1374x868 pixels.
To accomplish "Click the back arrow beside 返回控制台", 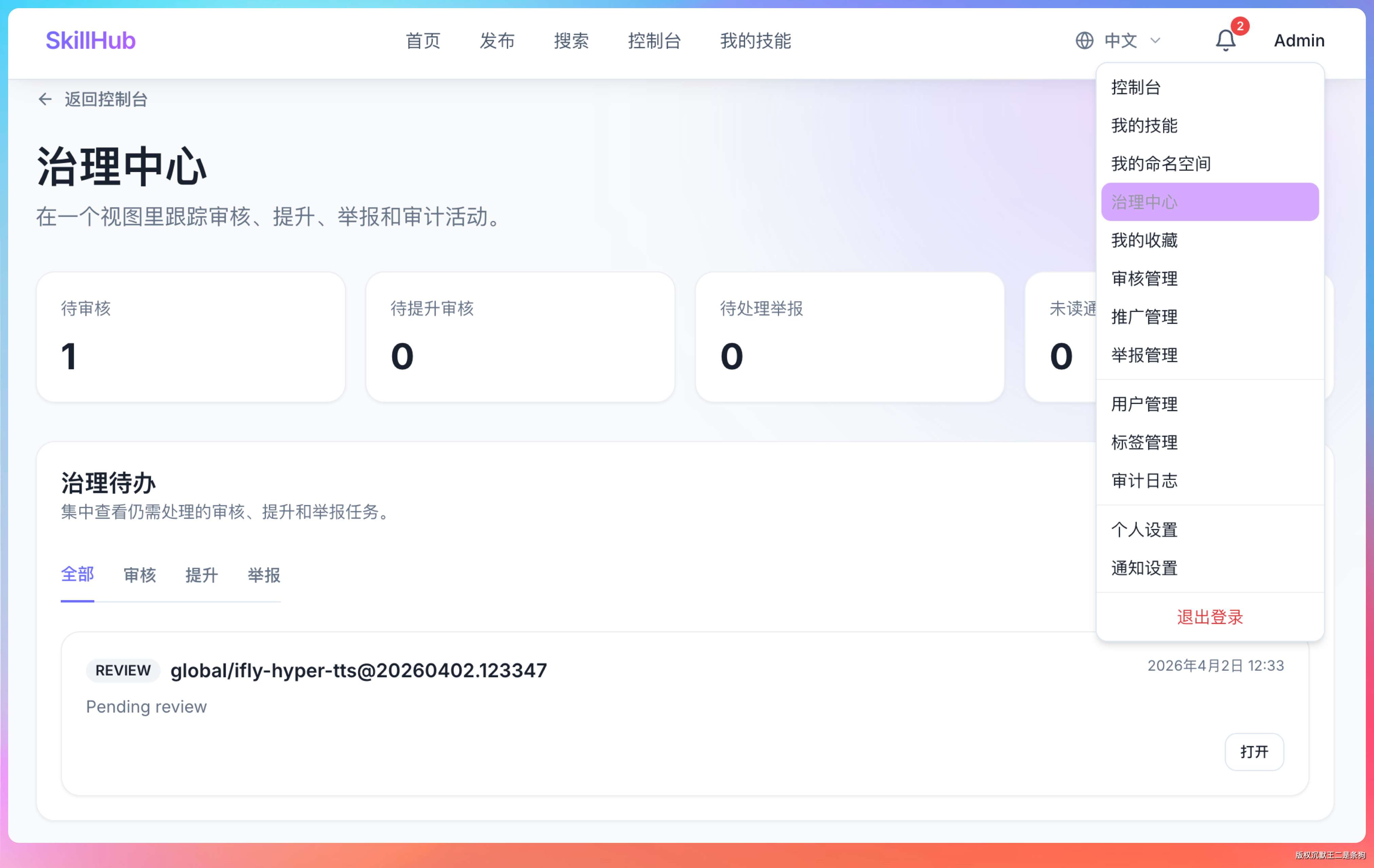I will point(45,99).
